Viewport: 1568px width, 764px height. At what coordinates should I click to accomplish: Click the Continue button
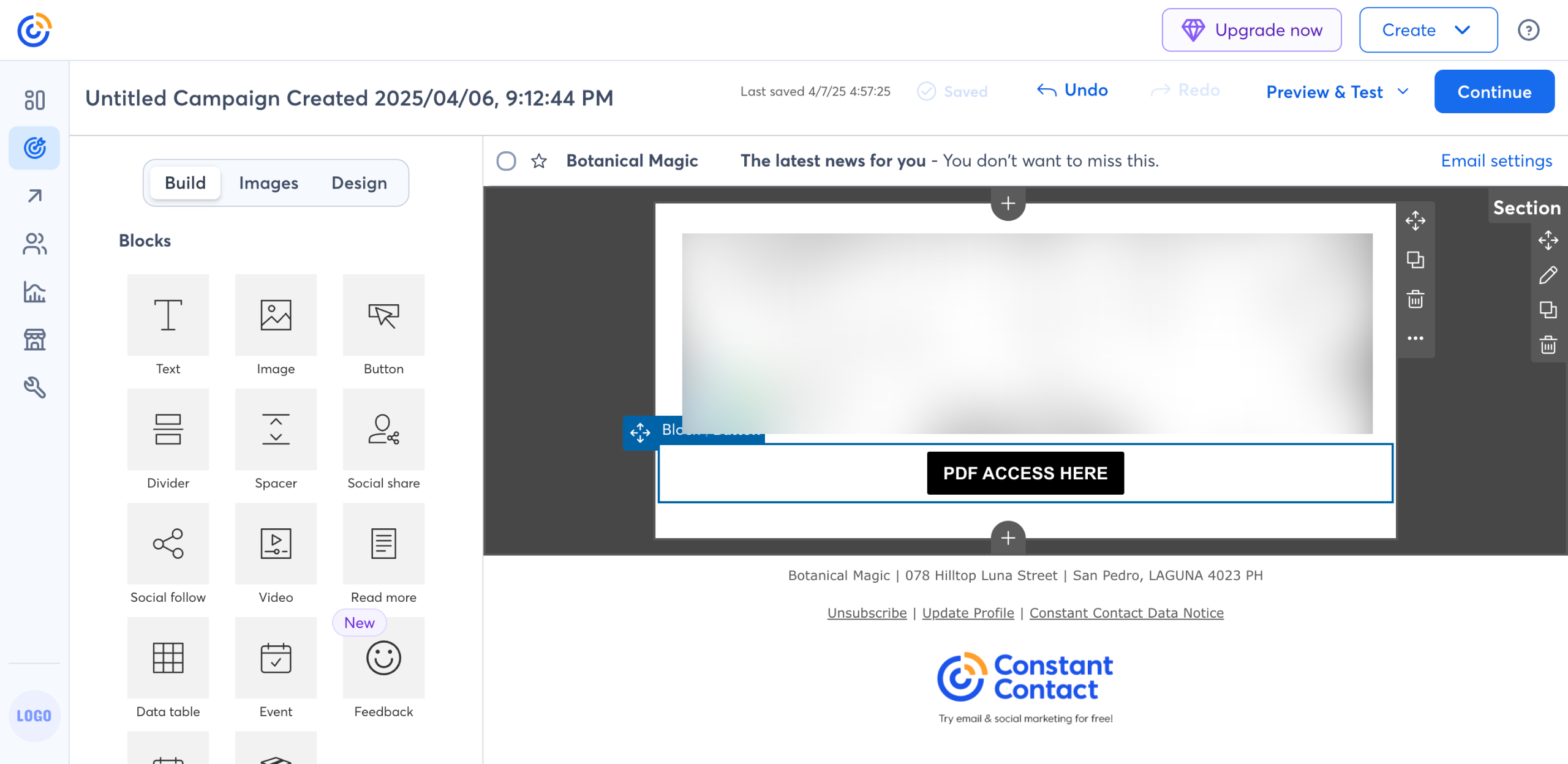point(1494,92)
